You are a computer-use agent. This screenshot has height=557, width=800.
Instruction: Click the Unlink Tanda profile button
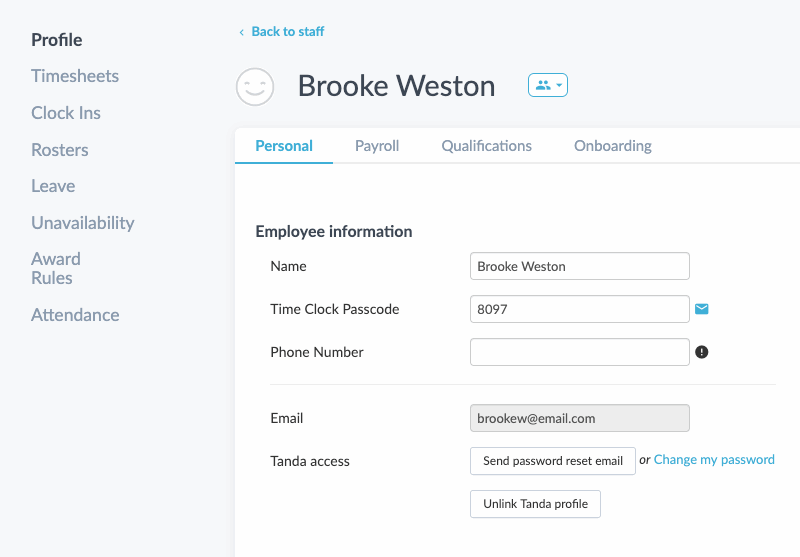535,504
